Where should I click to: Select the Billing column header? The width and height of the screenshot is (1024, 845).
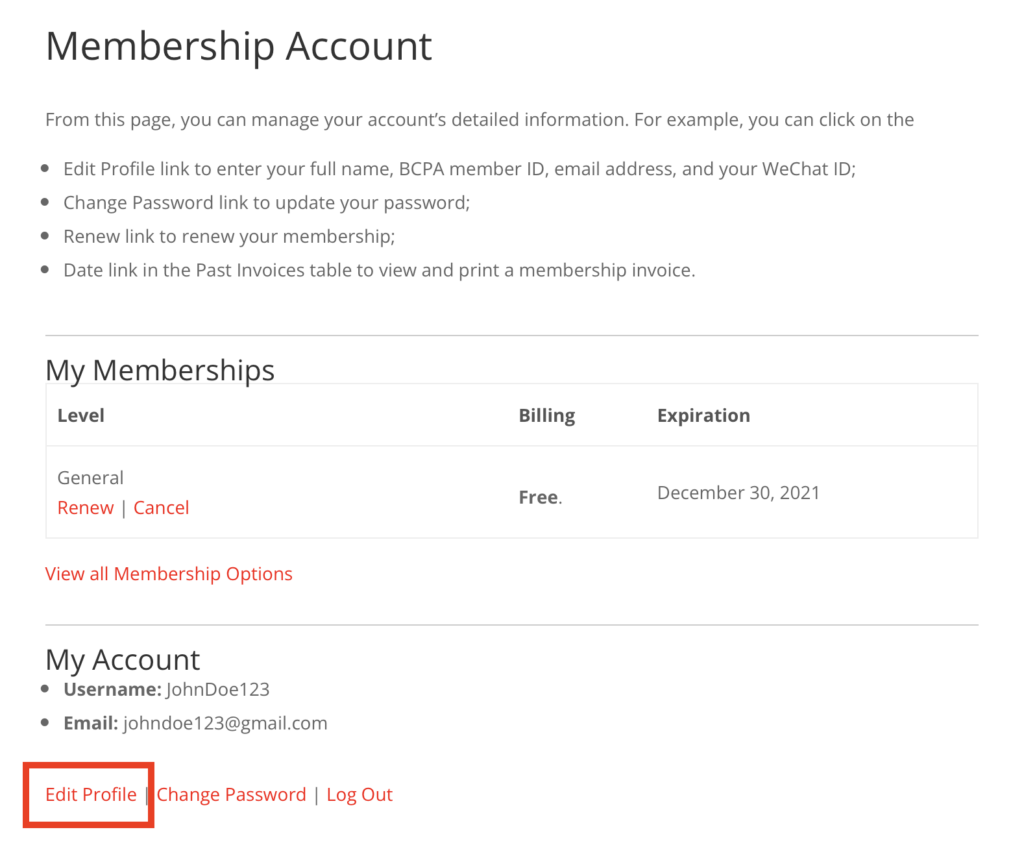click(546, 415)
